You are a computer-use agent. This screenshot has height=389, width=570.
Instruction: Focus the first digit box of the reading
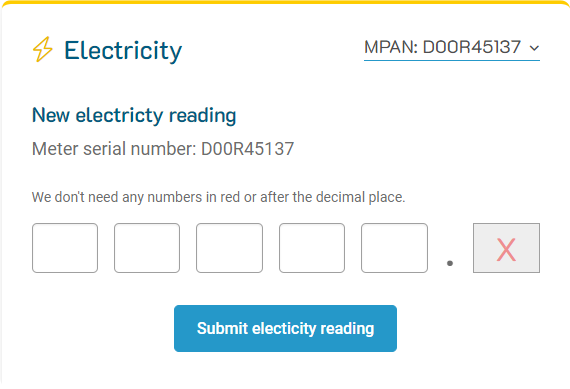pos(65,248)
